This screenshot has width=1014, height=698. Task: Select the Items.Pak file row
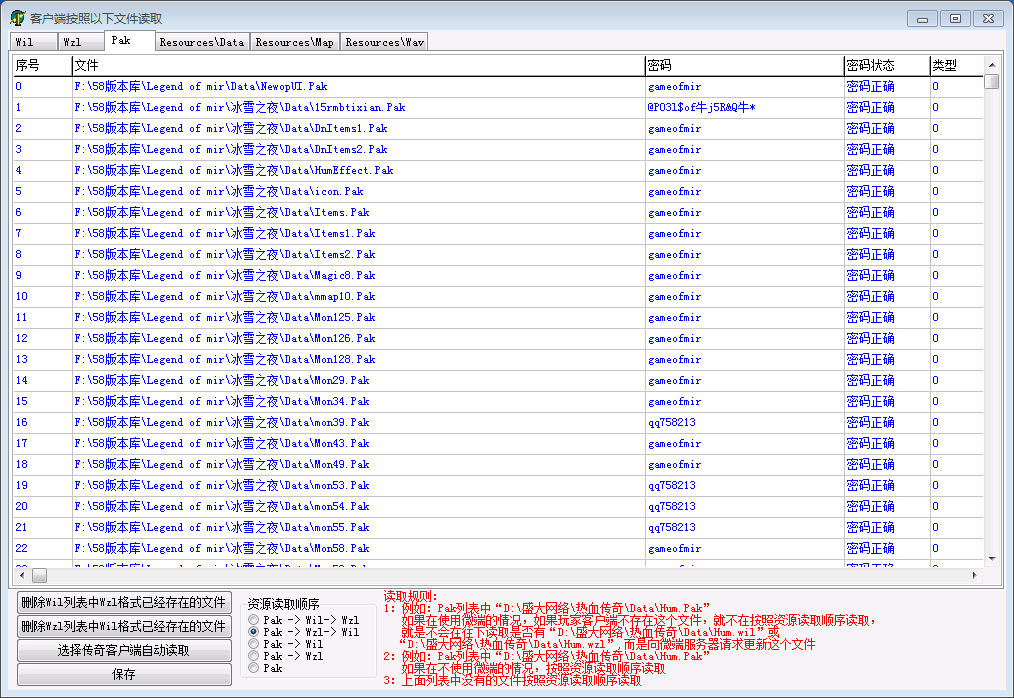coord(498,212)
